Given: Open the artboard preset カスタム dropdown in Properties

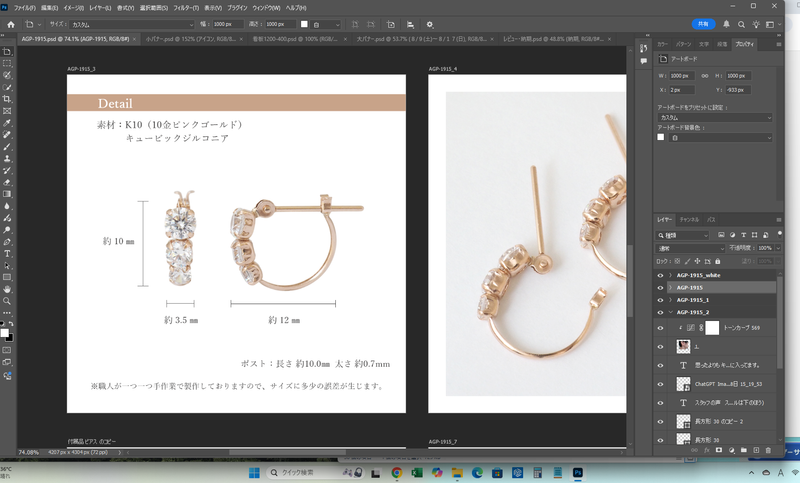Looking at the screenshot, I should 714,118.
